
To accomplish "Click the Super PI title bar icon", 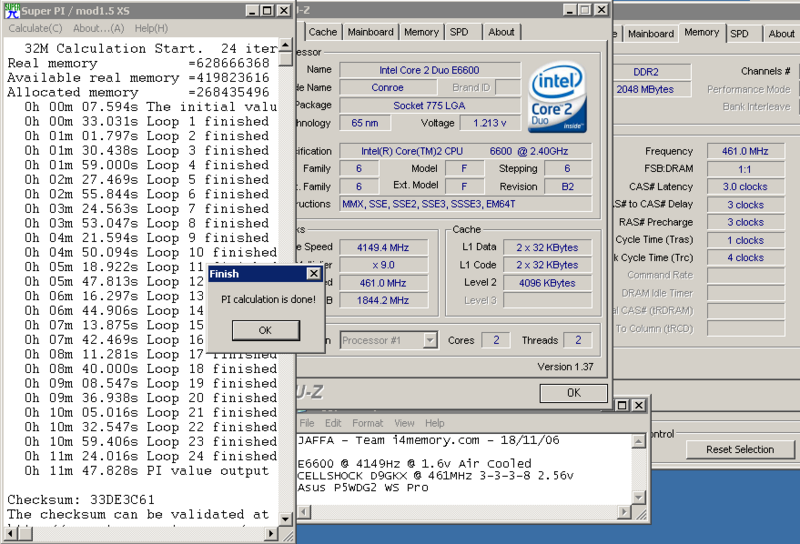I will tap(10, 10).
